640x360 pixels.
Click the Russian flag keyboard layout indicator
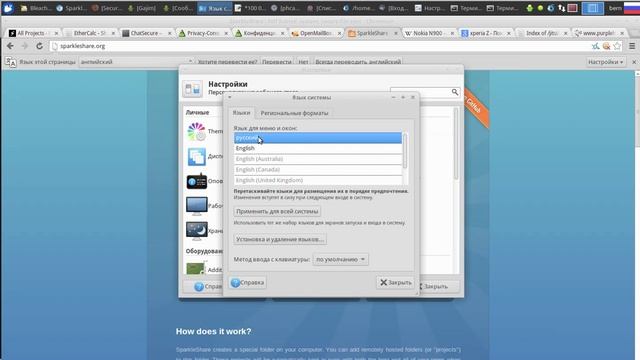[632, 8]
